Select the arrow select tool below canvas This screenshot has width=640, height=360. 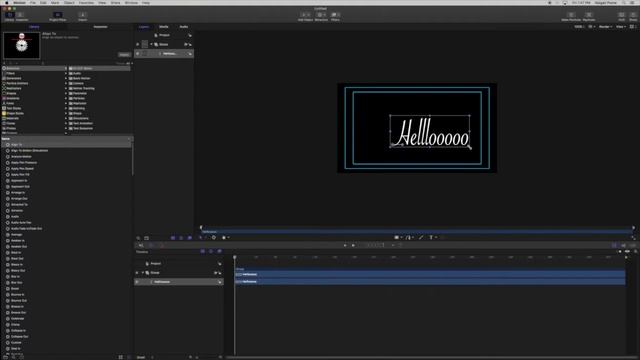coord(201,237)
